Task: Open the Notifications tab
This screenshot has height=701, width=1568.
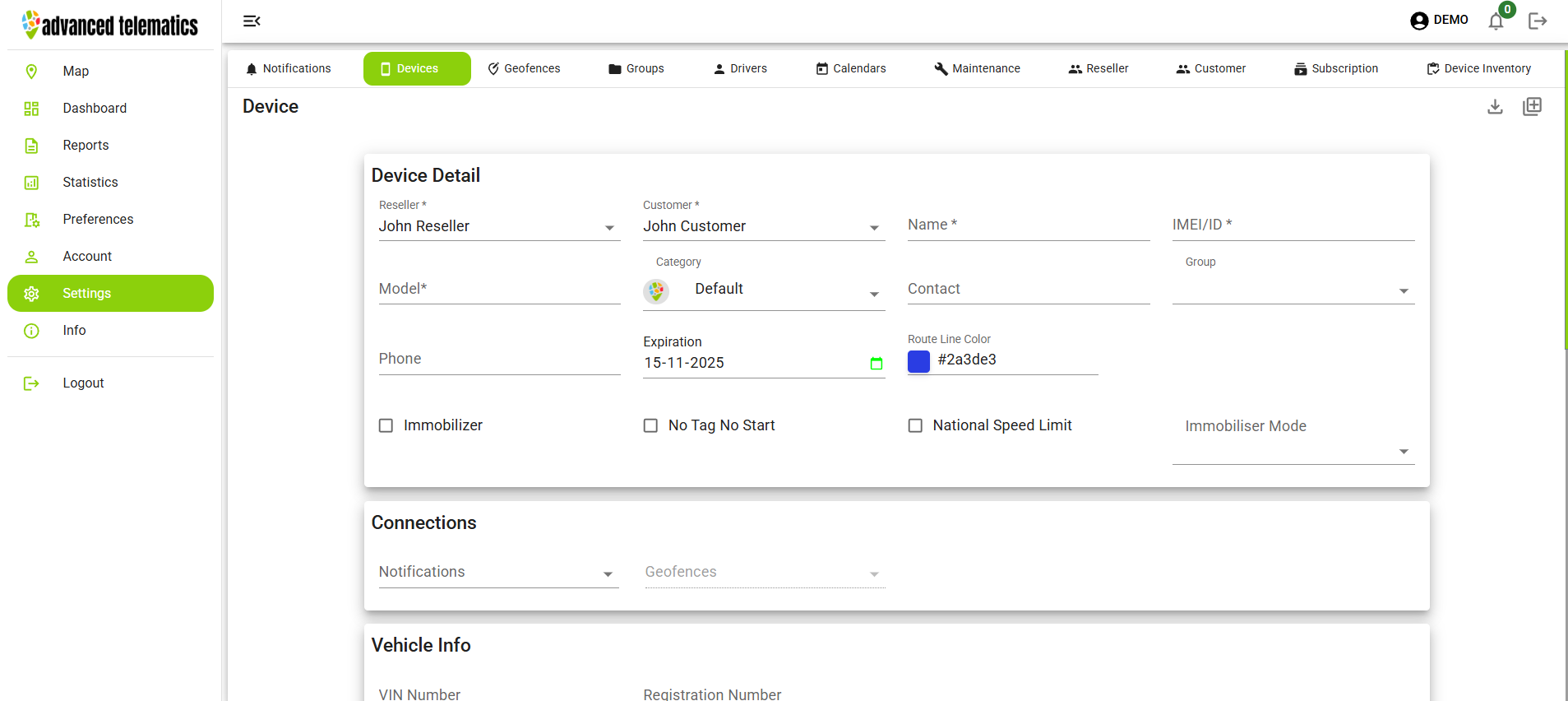Action: tap(288, 68)
